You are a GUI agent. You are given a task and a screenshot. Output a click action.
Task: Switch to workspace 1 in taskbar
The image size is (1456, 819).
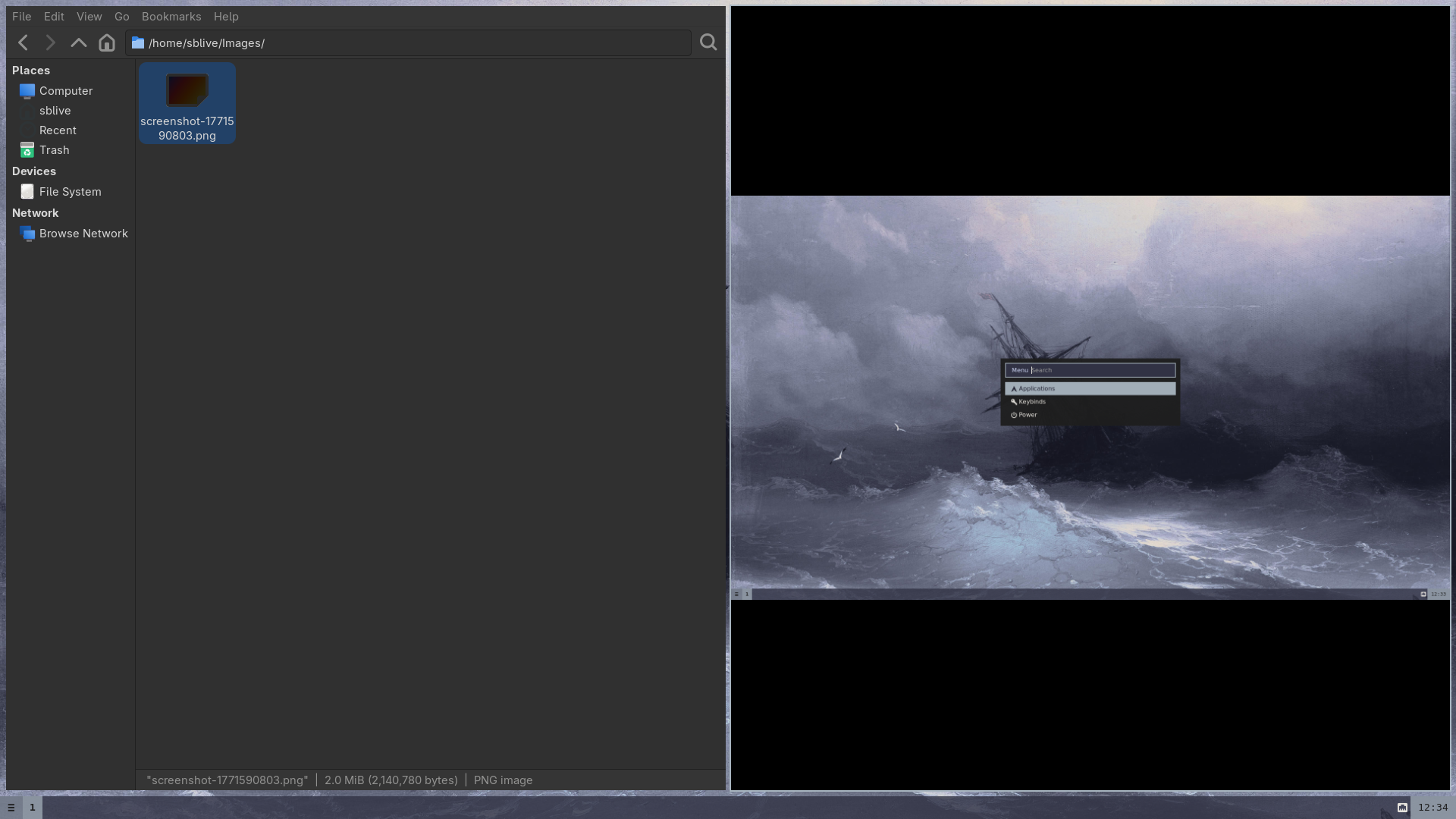tap(33, 808)
